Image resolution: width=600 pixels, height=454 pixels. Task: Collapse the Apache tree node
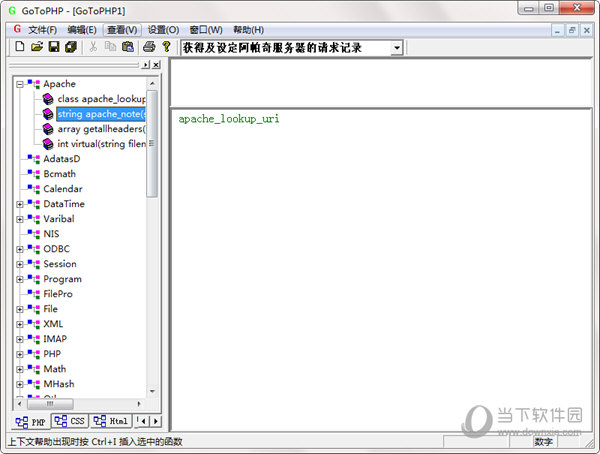[20, 84]
